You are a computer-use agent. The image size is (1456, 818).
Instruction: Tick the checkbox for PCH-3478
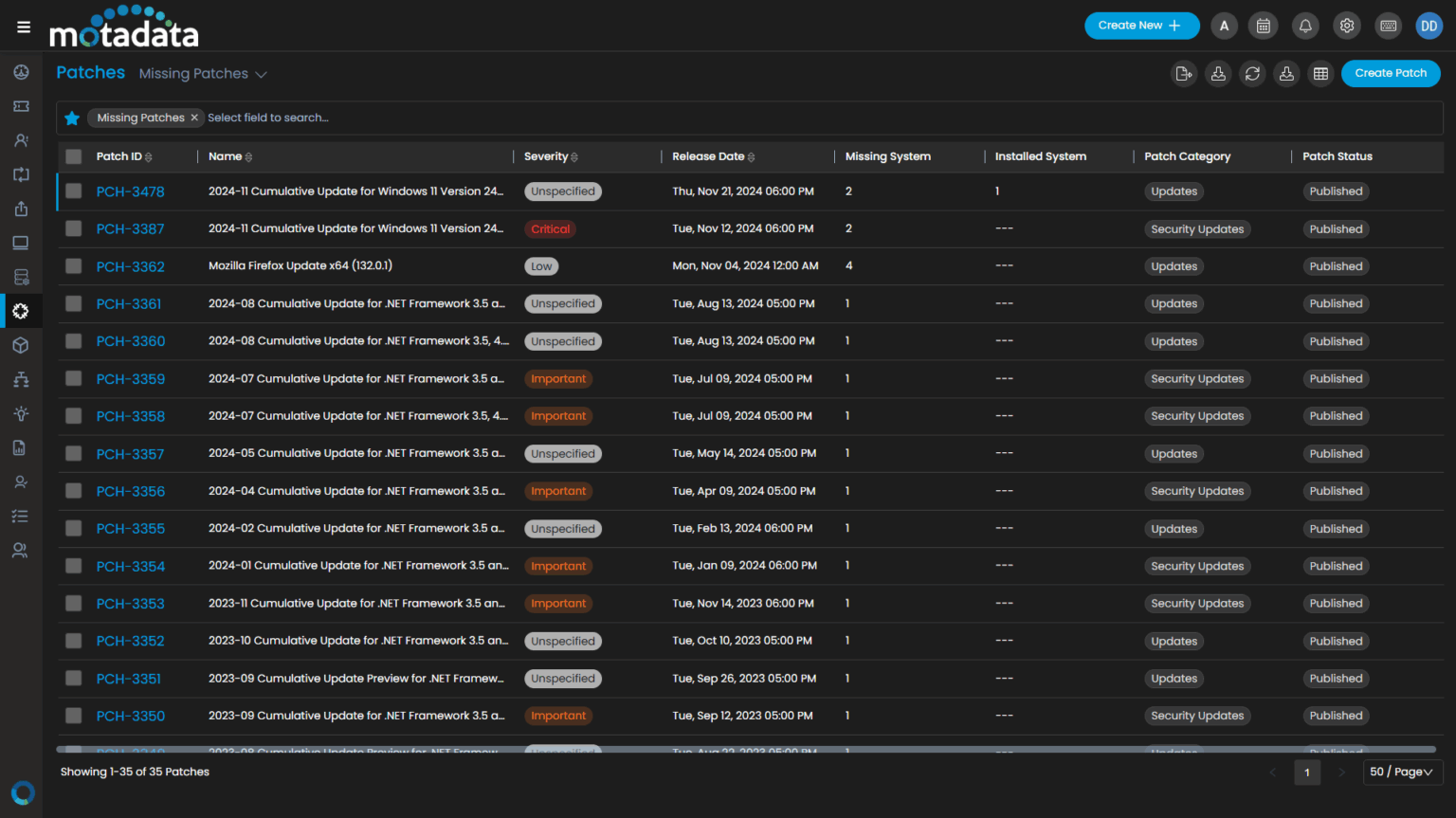(x=73, y=191)
